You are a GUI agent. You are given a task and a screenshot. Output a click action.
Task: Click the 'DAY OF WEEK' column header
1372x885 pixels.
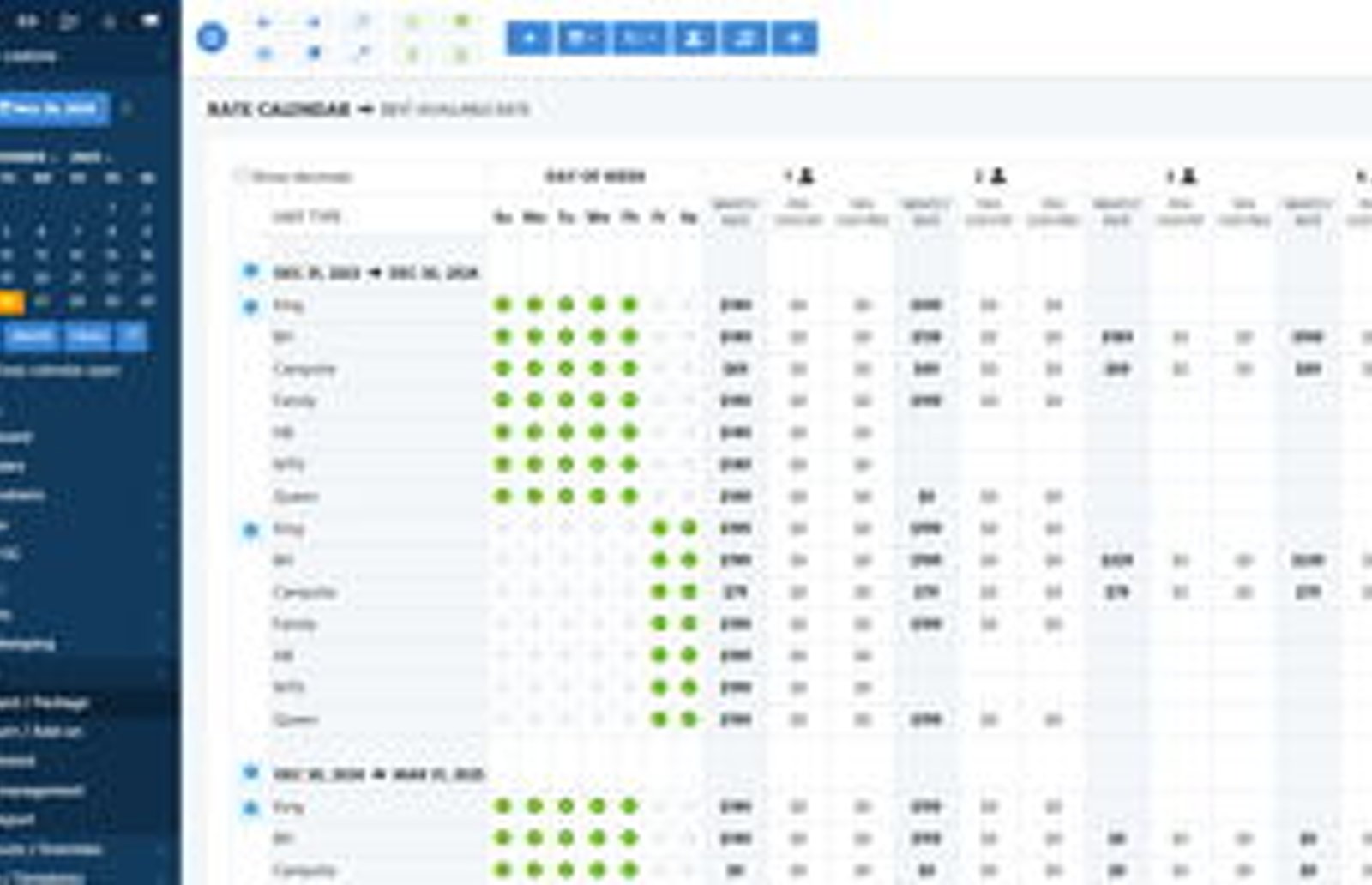coord(595,177)
